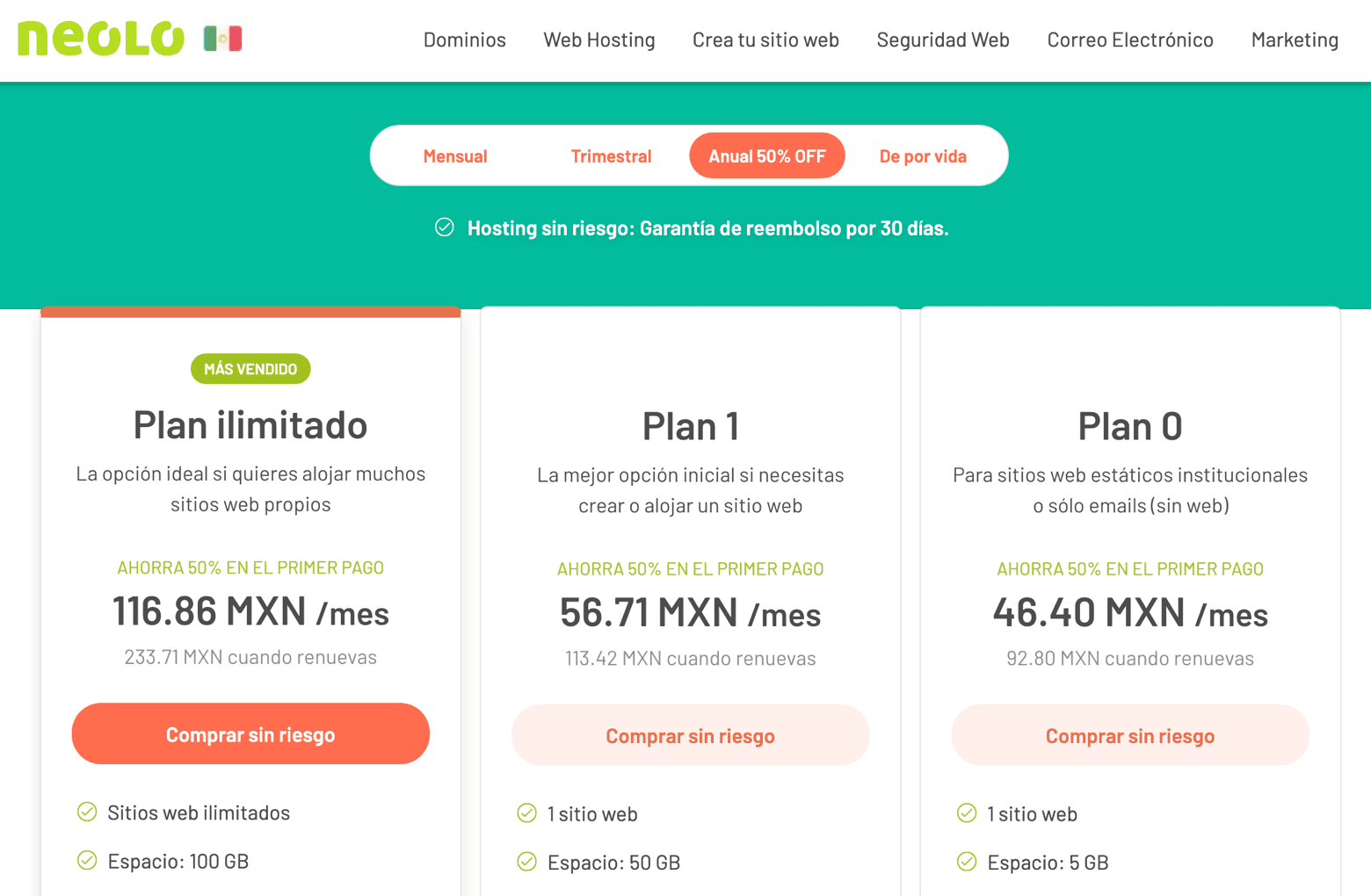
Task: Switch billing to Mensual
Action: (455, 156)
